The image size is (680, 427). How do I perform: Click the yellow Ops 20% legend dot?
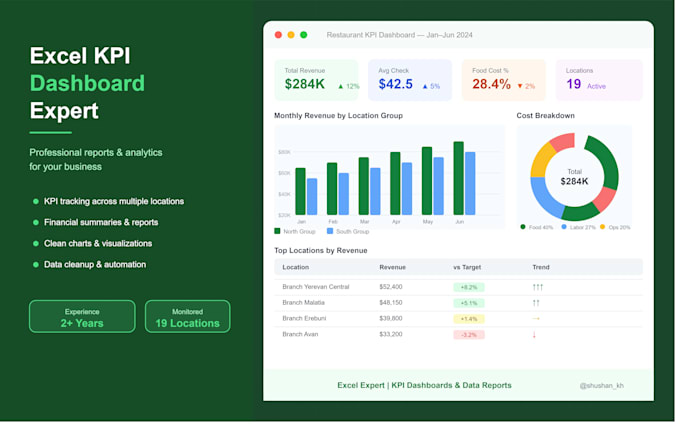pos(602,227)
